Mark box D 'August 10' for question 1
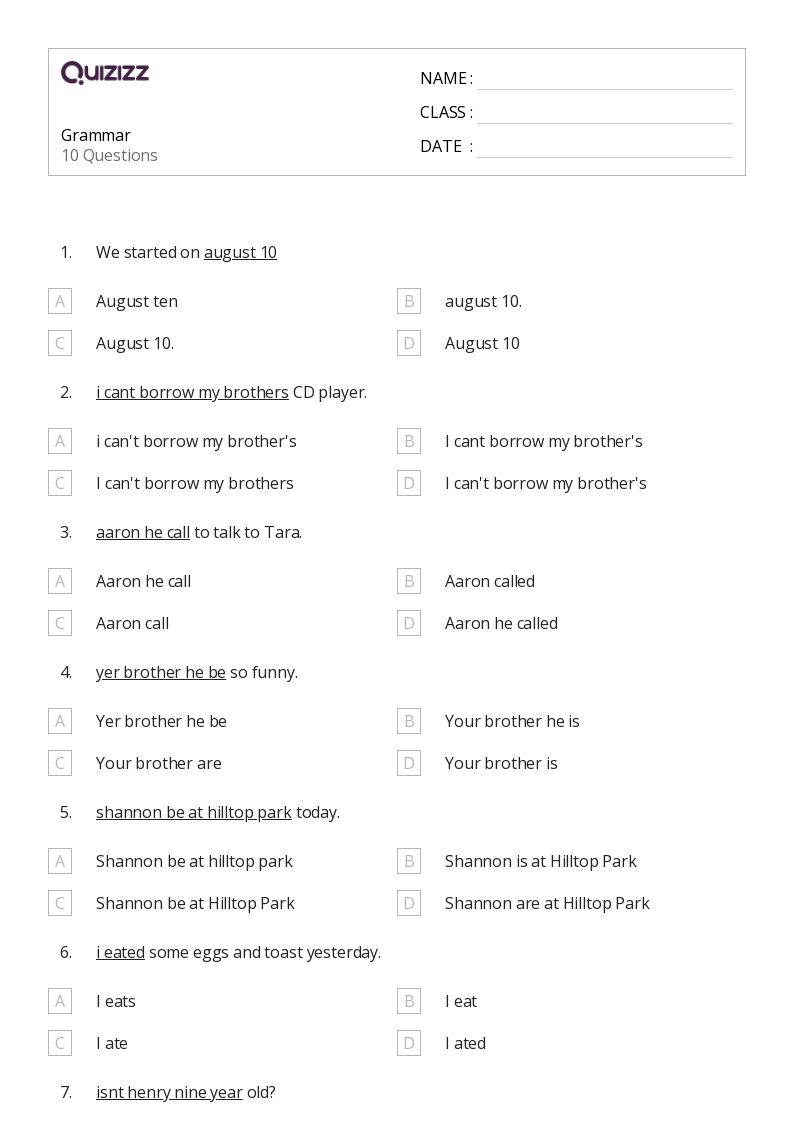794x1123 pixels. click(409, 343)
